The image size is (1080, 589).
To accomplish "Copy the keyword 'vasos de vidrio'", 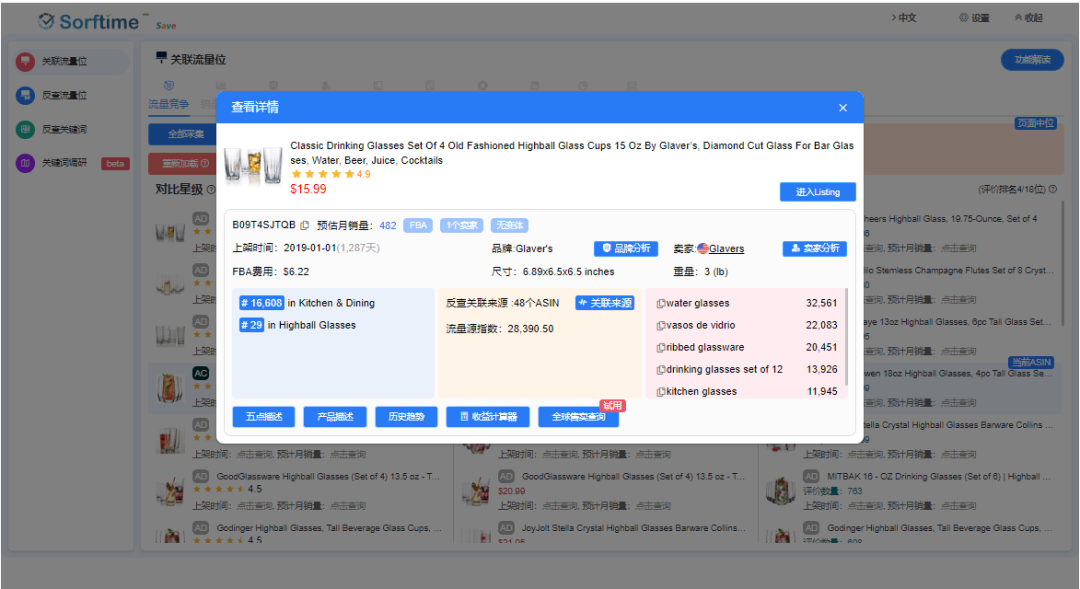I will [661, 325].
